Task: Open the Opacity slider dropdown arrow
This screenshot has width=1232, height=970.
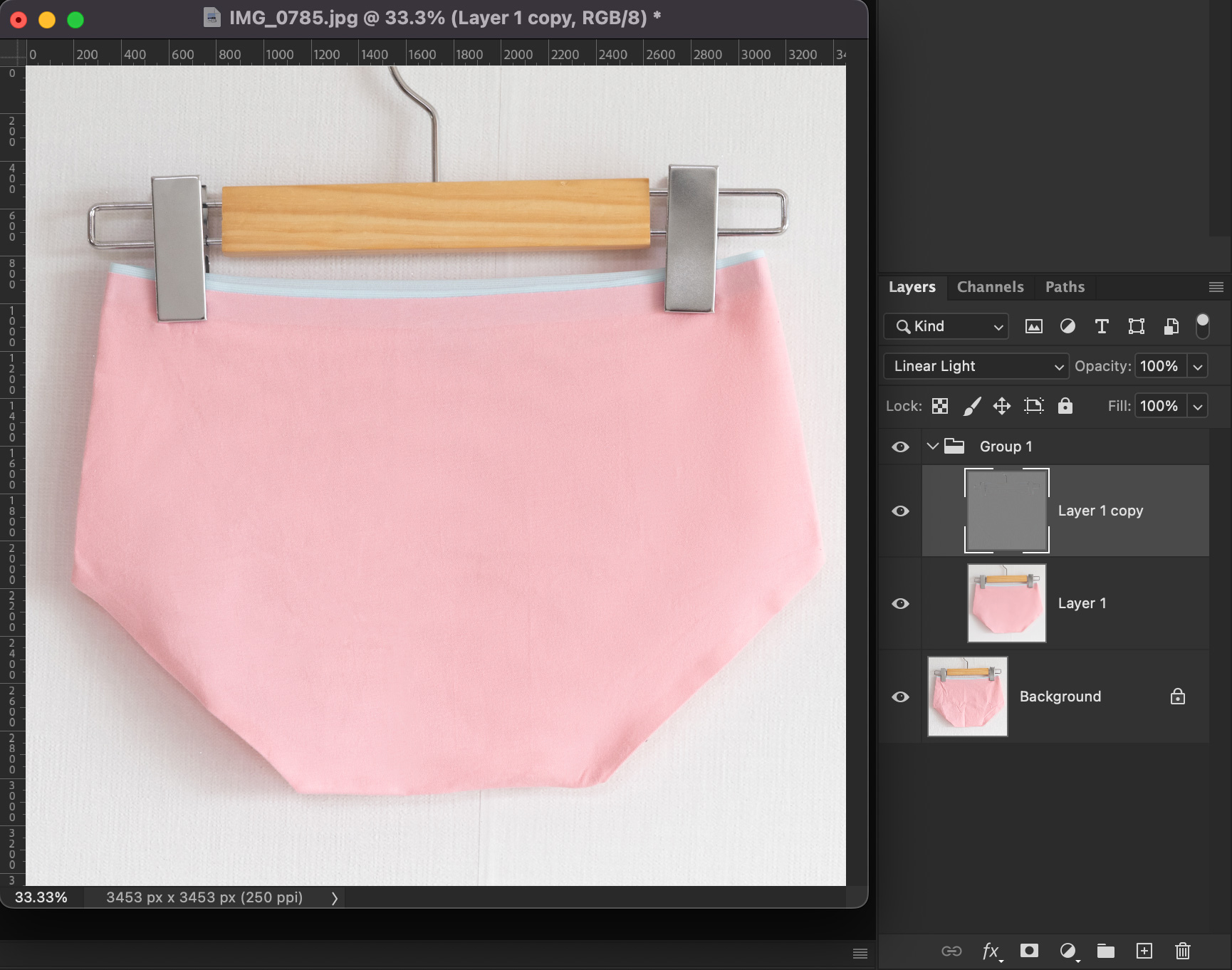Action: [x=1198, y=367]
